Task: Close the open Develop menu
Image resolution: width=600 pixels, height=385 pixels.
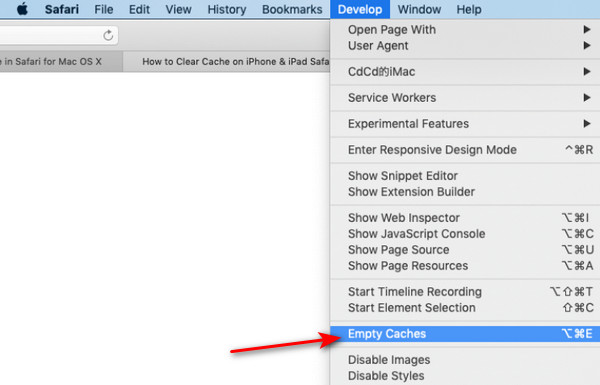Action: click(360, 9)
